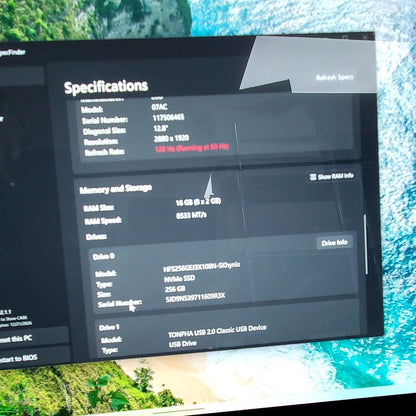
Task: Select the Drive 0 serial number value
Action: (195, 297)
